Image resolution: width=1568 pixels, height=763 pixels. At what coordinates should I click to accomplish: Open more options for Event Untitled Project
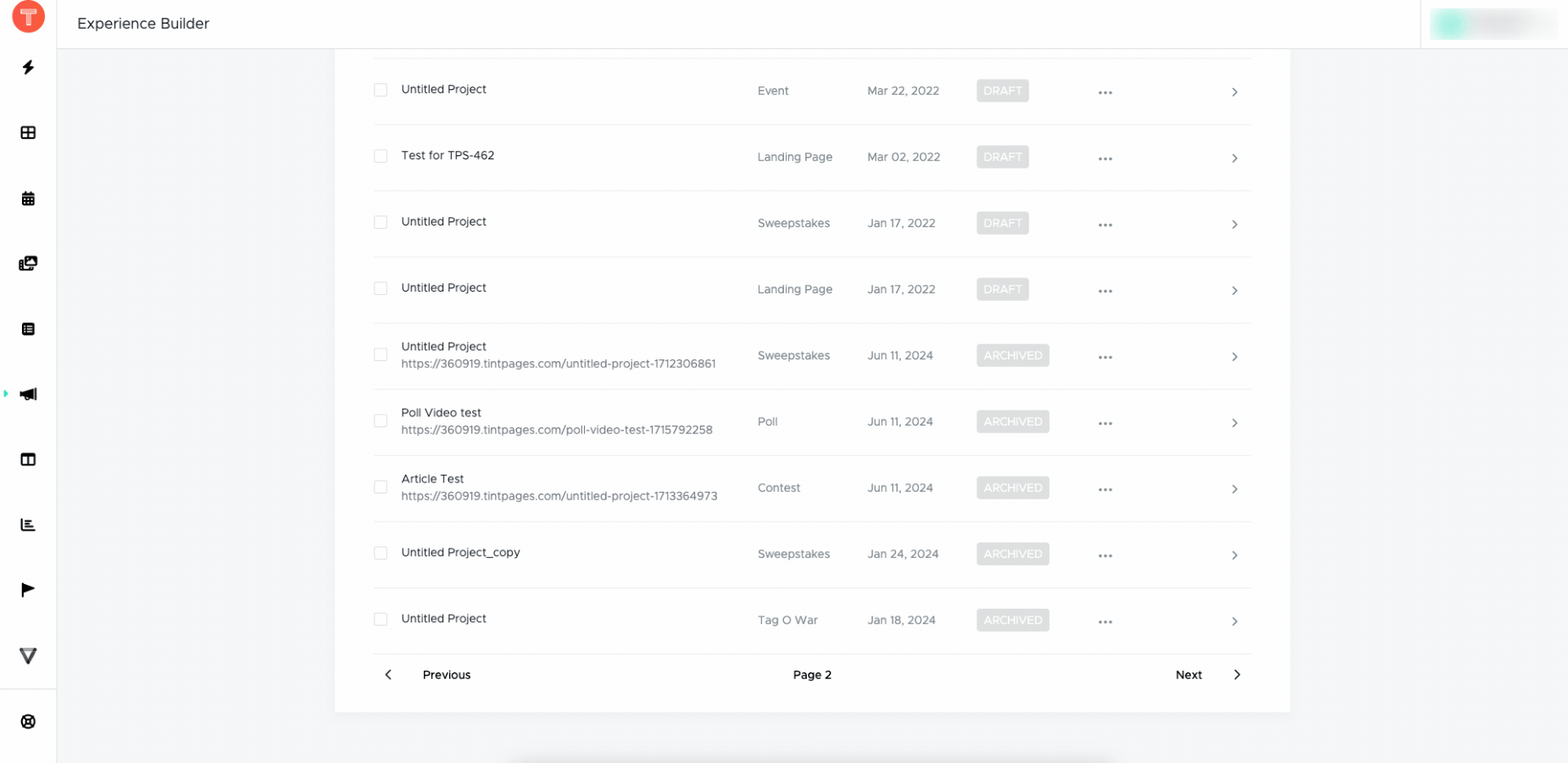[x=1105, y=92]
